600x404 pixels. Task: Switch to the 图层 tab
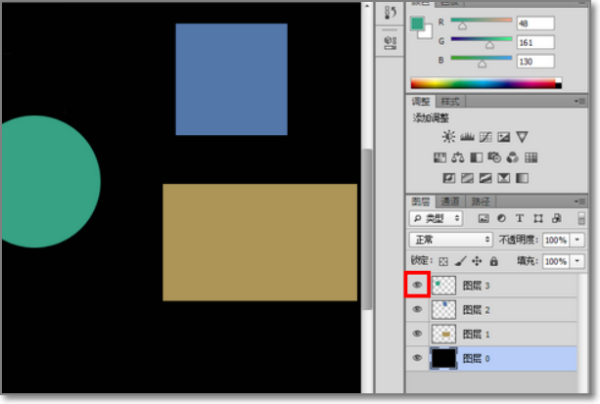421,201
